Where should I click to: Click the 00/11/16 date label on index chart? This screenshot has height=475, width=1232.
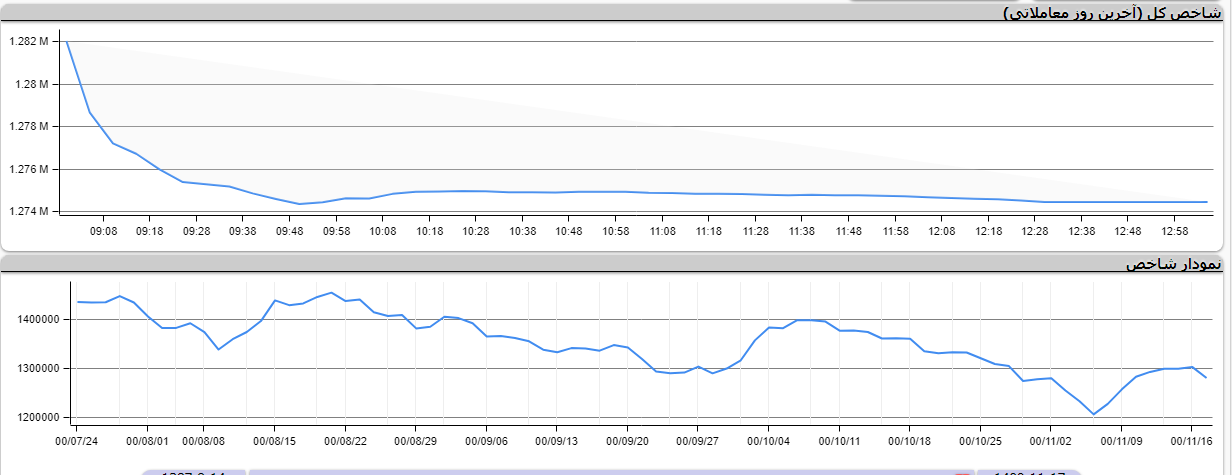coord(1192,440)
